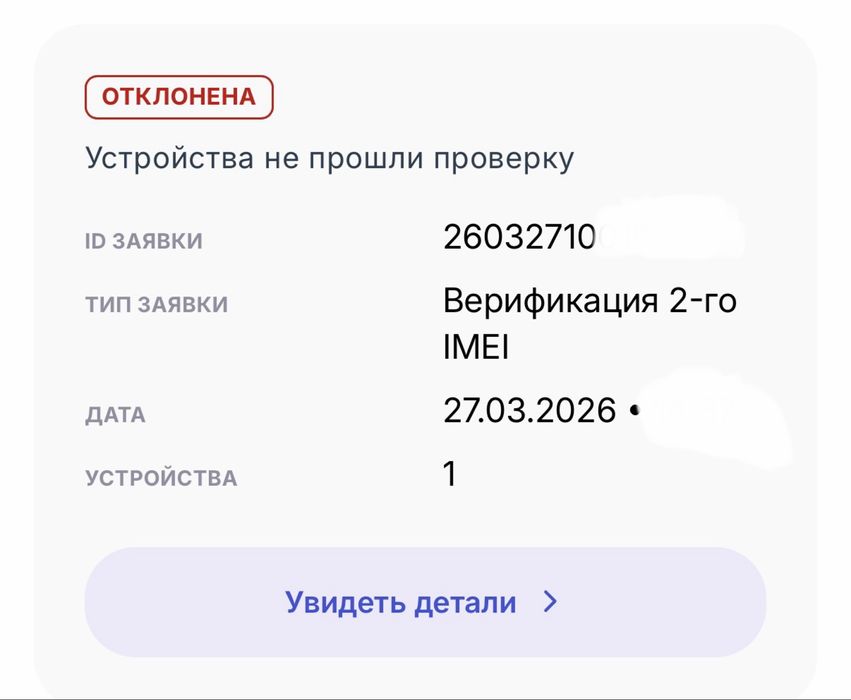Click the ТИП ЗАЯВКИ field label

coord(156,305)
